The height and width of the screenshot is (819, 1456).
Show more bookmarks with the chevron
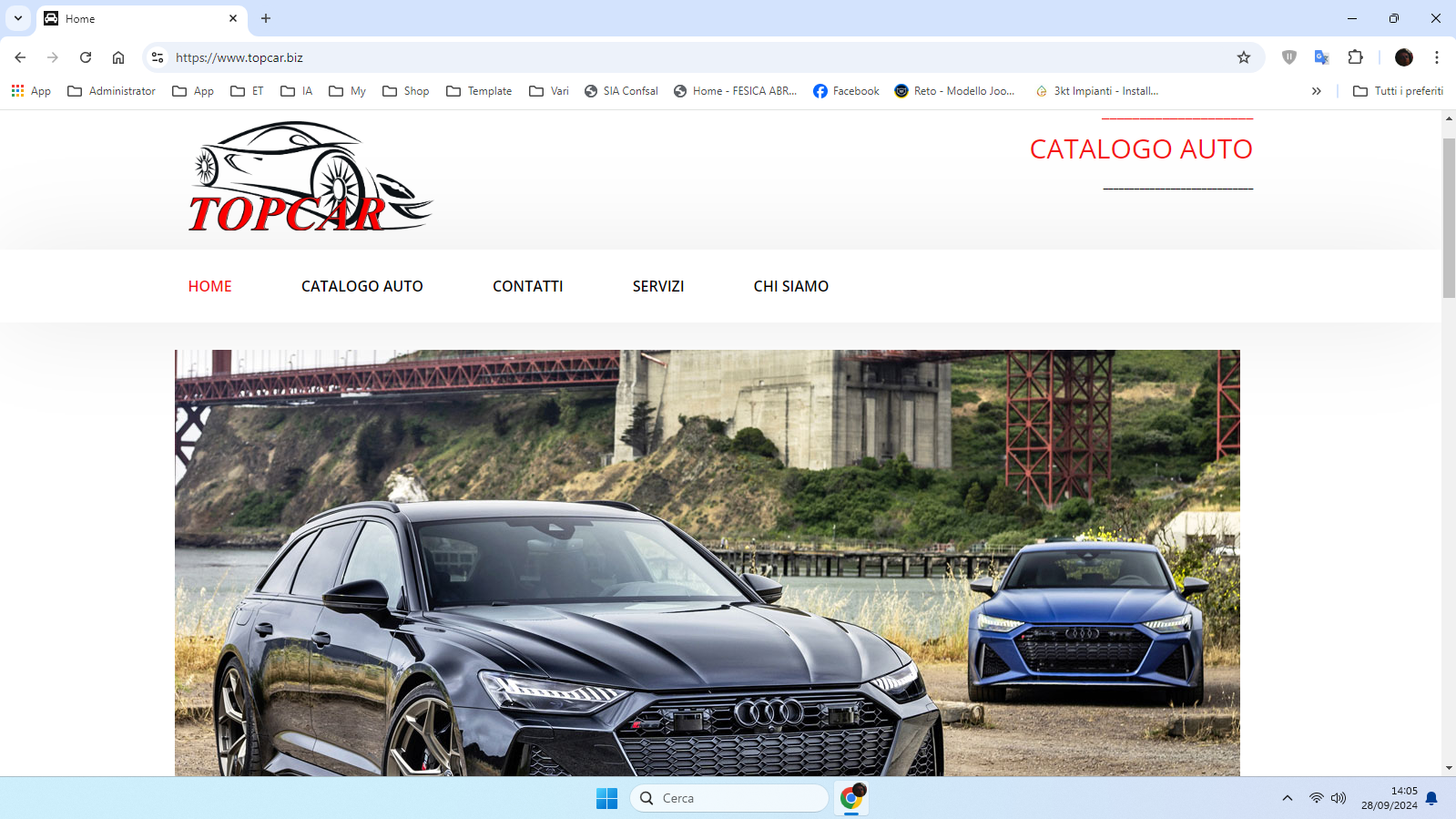(1316, 91)
